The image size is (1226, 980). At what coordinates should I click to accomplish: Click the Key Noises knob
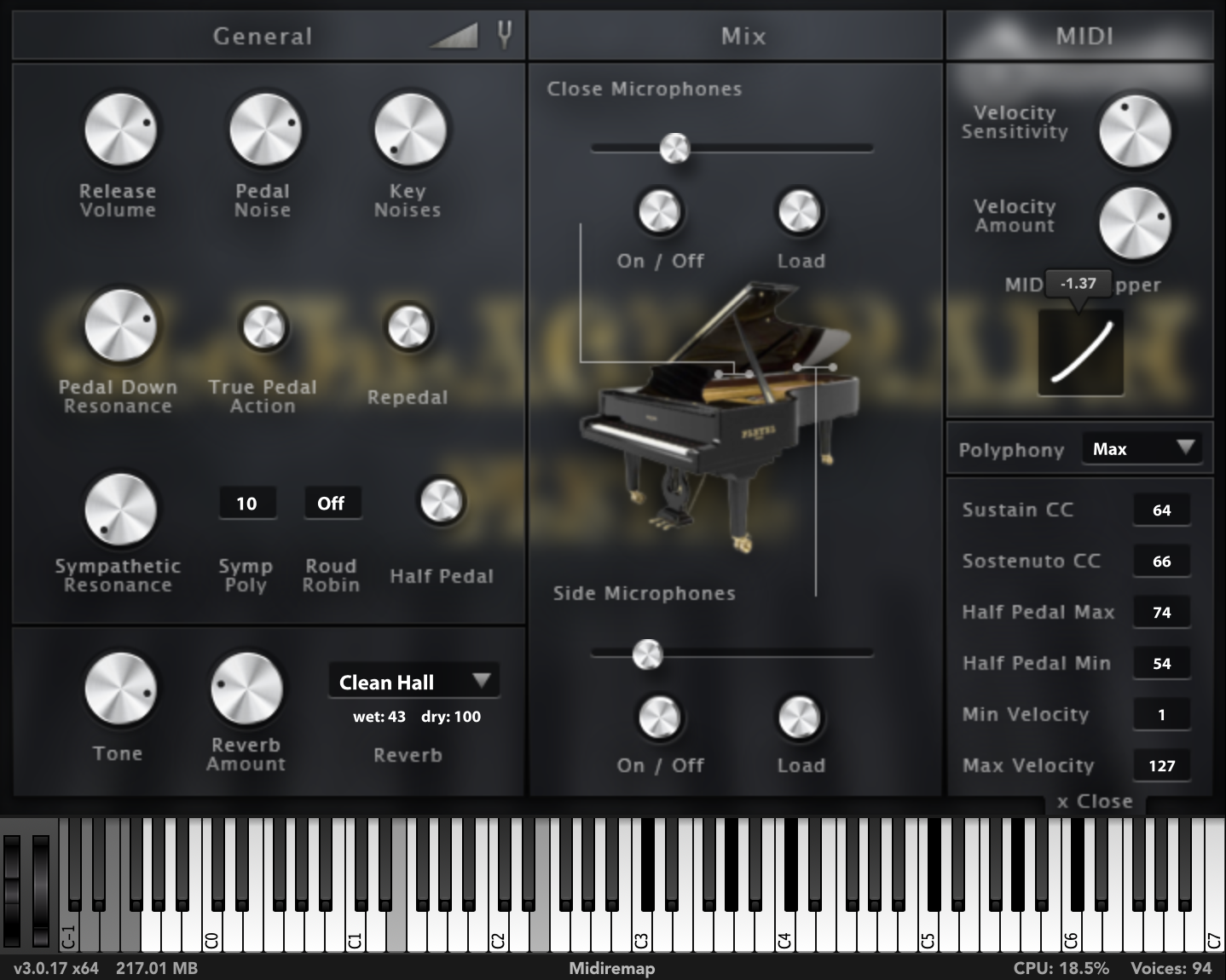point(410,130)
